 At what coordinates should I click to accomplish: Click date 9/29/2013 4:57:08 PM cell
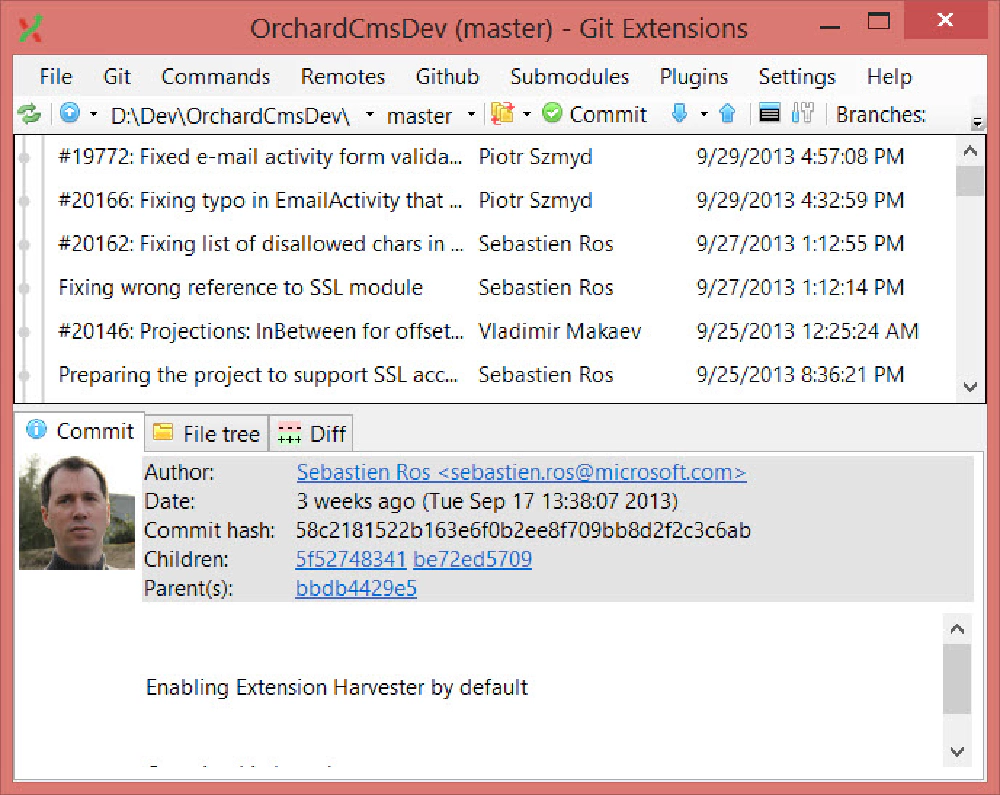click(x=800, y=156)
